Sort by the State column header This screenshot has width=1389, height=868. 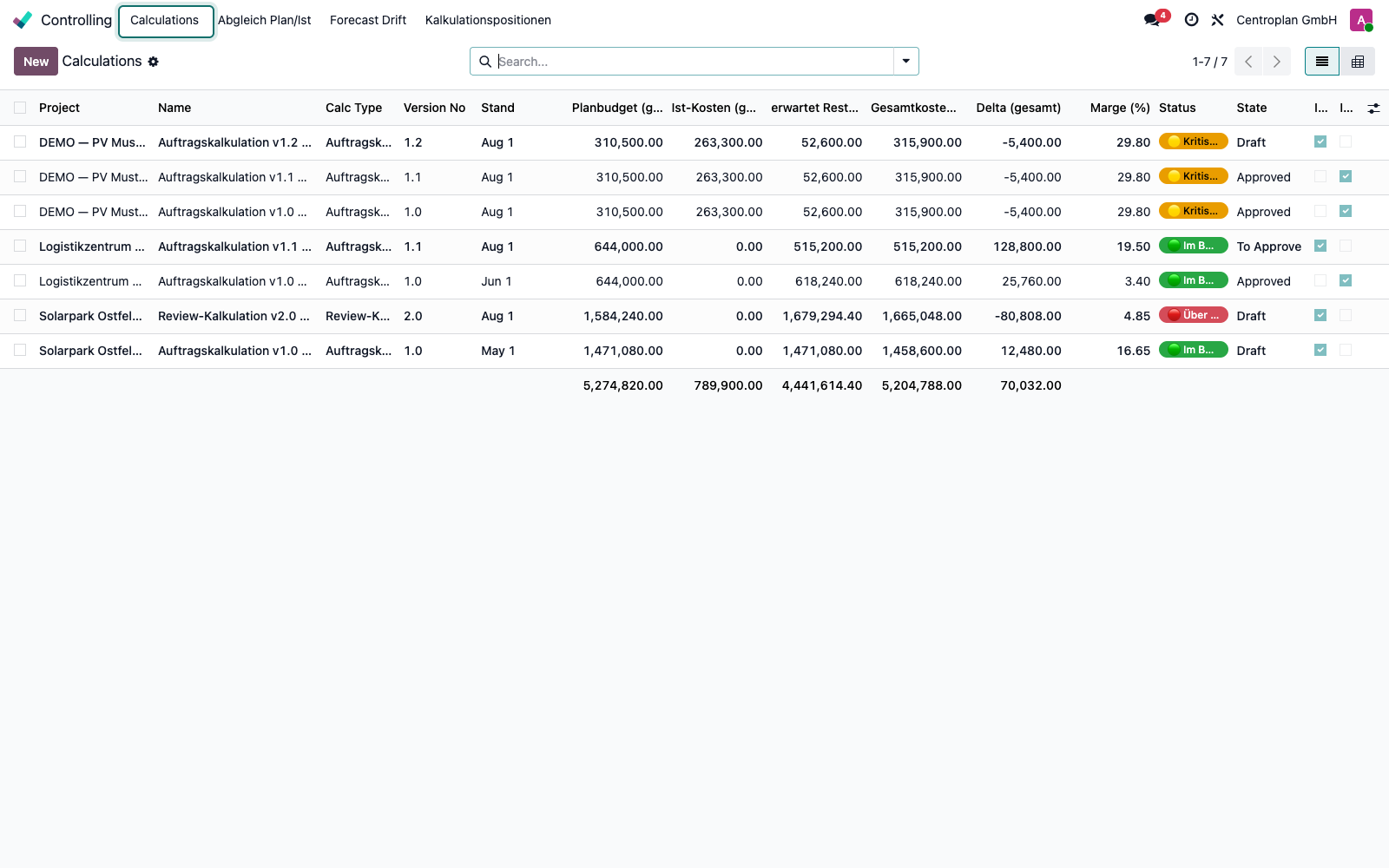[1252, 108]
